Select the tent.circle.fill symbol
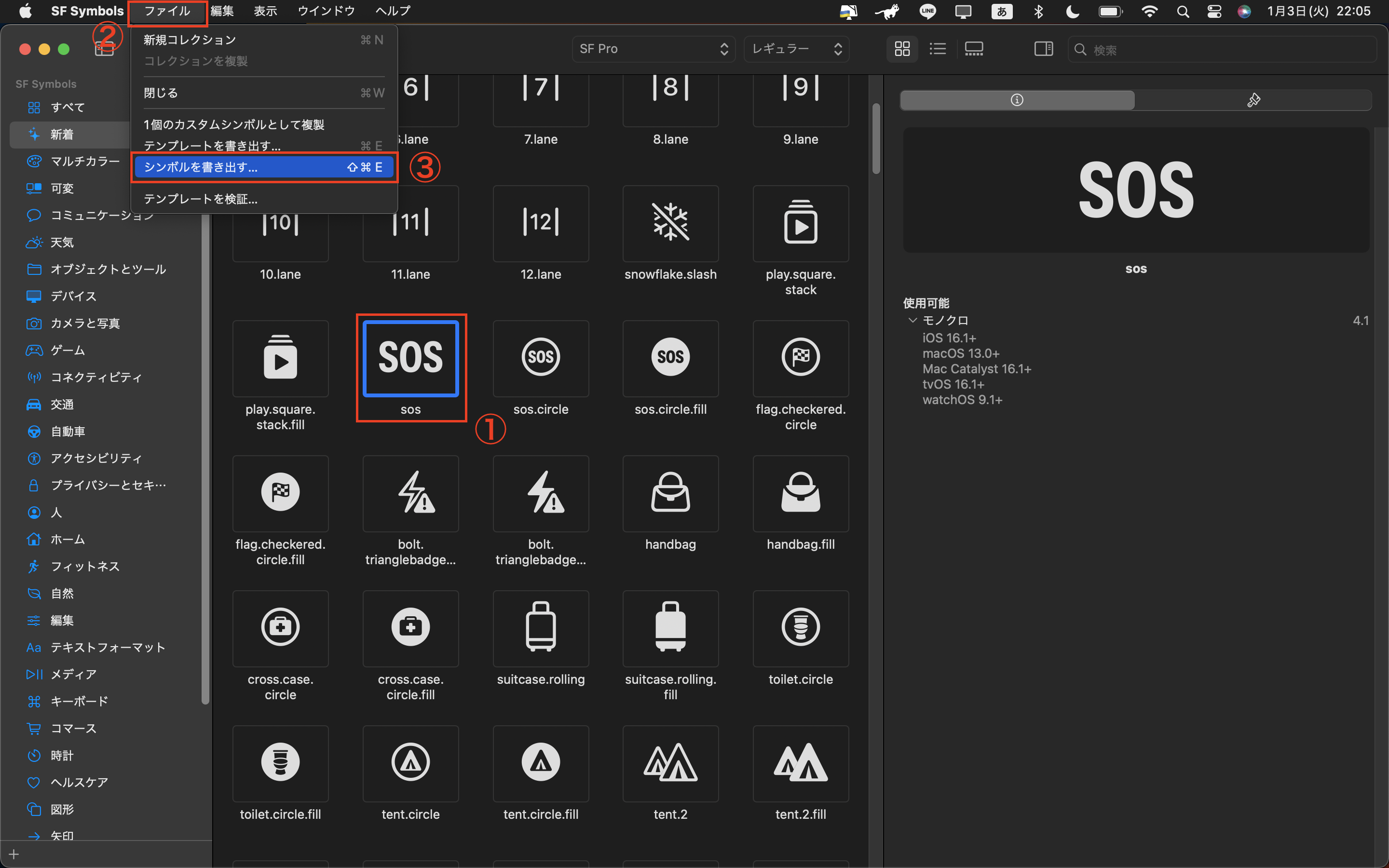This screenshot has height=868, width=1389. click(541, 763)
